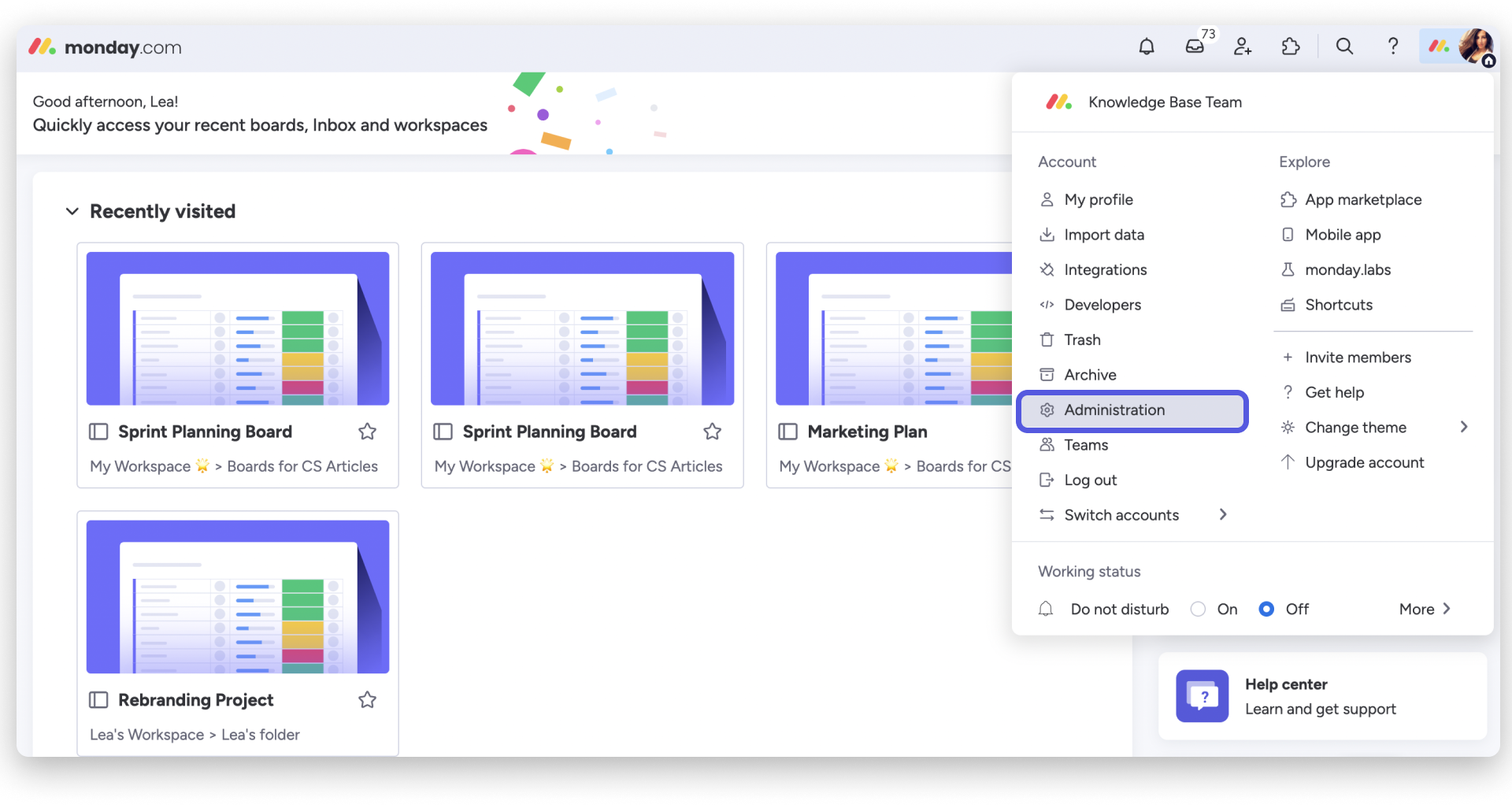This screenshot has width=1512, height=808.
Task: Open the Marketing Plan board title
Action: point(867,432)
